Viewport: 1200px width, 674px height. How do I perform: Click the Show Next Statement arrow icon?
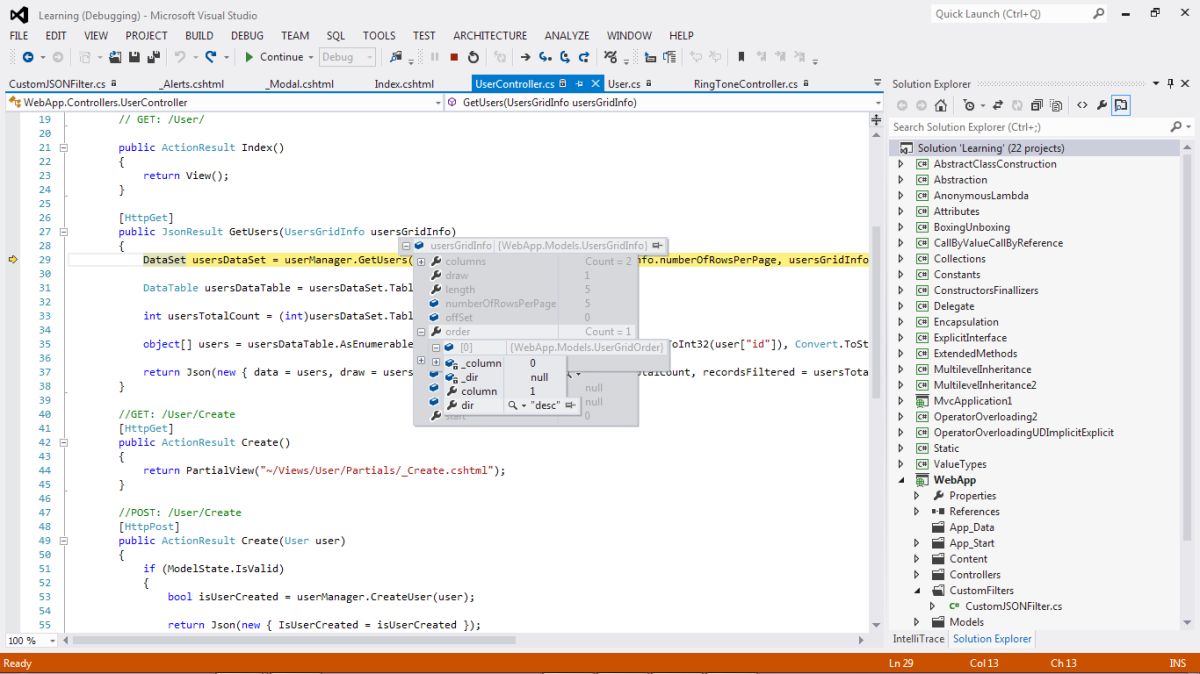(x=526, y=58)
